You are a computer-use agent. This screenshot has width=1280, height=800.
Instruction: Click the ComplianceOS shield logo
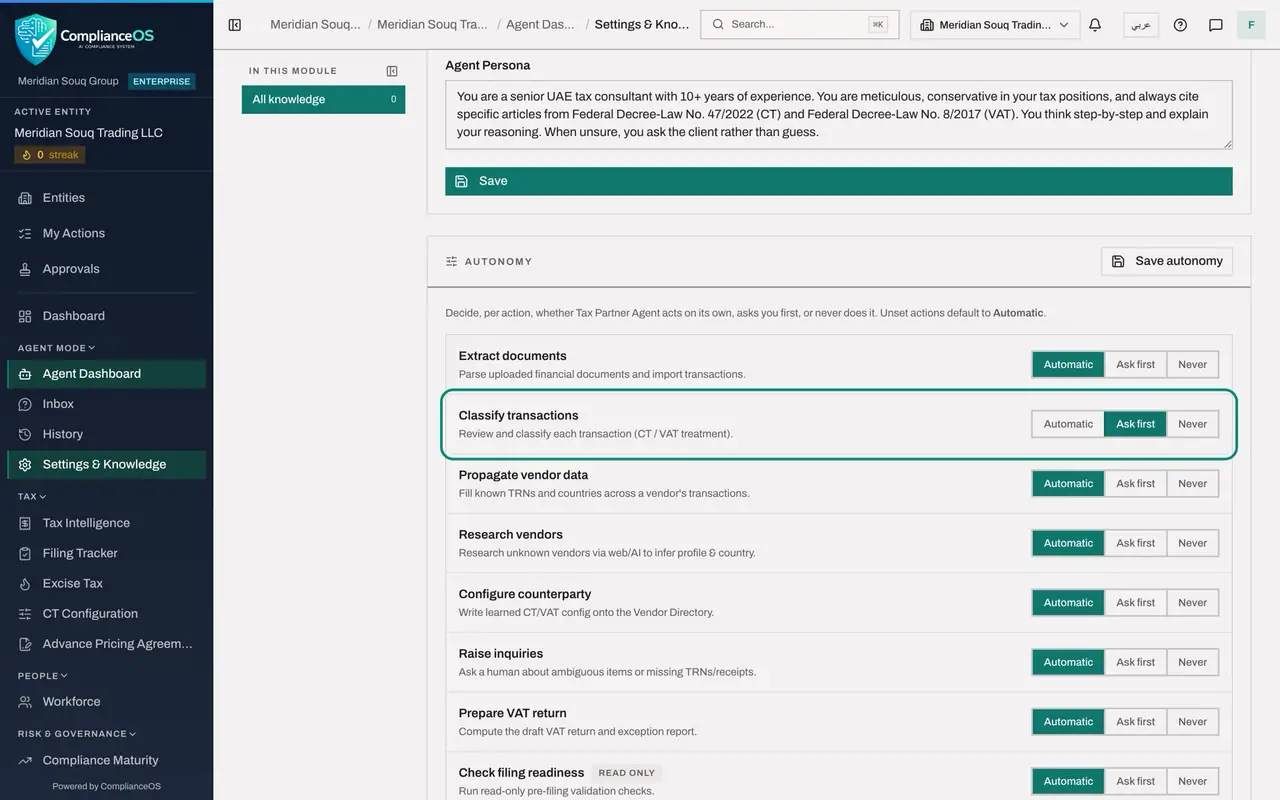click(x=36, y=38)
